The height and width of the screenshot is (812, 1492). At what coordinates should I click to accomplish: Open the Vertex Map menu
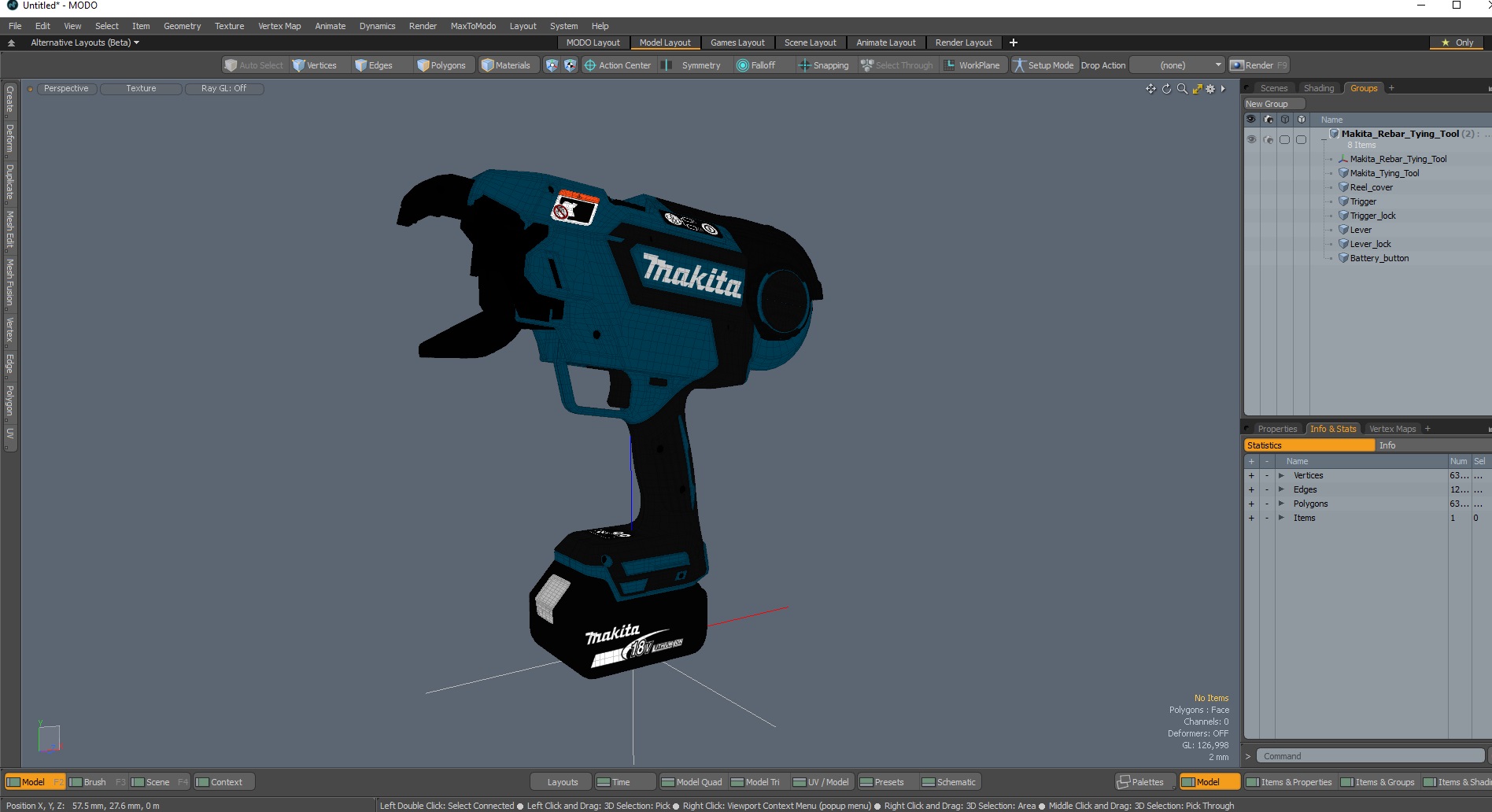pos(279,26)
